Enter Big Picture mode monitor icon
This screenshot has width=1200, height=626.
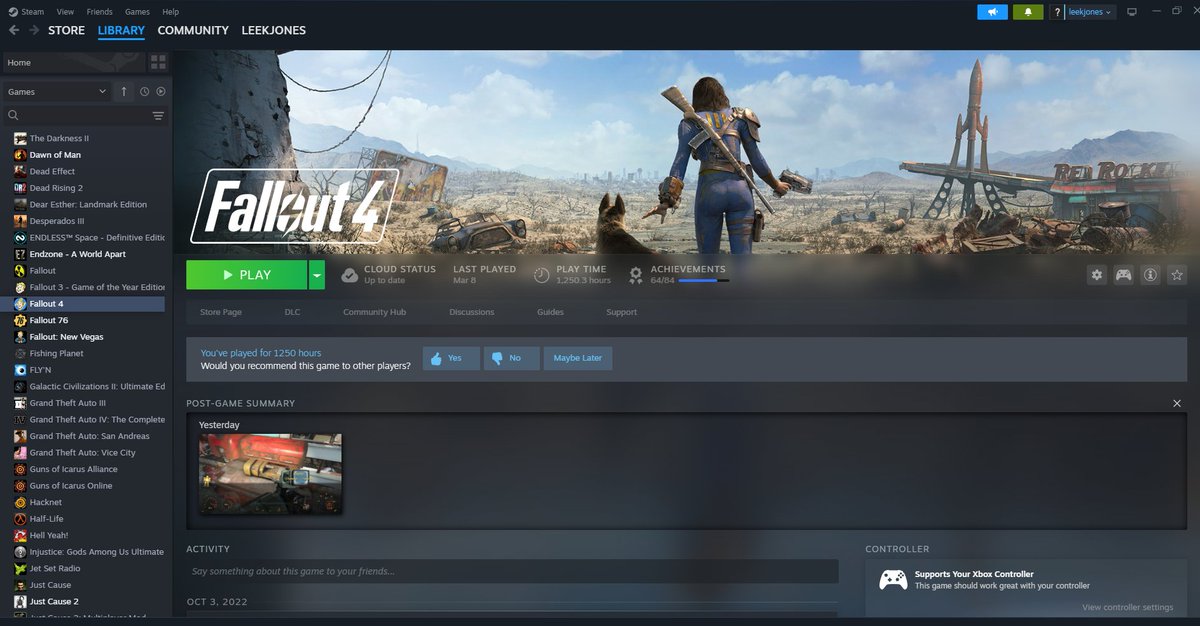click(1132, 12)
